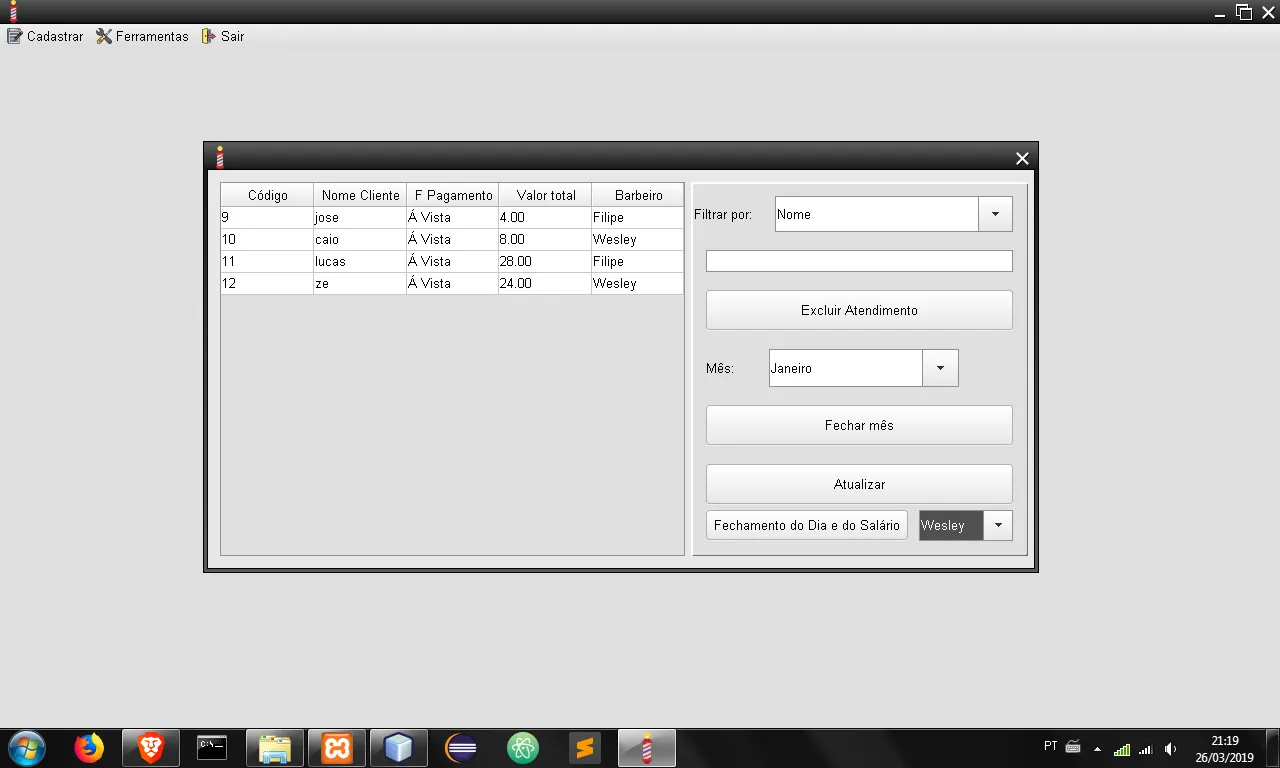The image size is (1280, 768).
Task: Click code cell 9
Action: (267, 217)
